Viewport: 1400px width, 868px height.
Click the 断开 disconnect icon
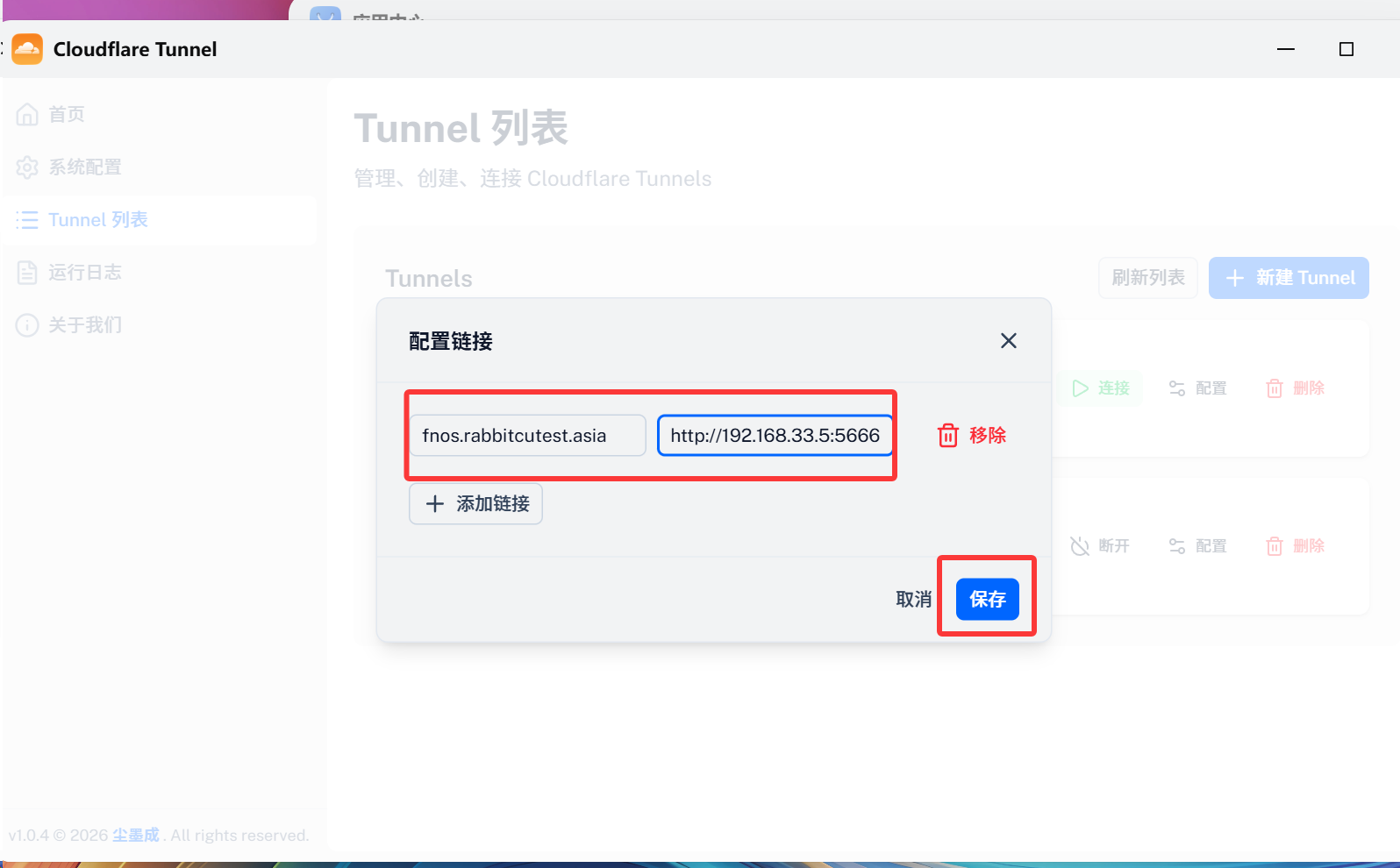1080,546
